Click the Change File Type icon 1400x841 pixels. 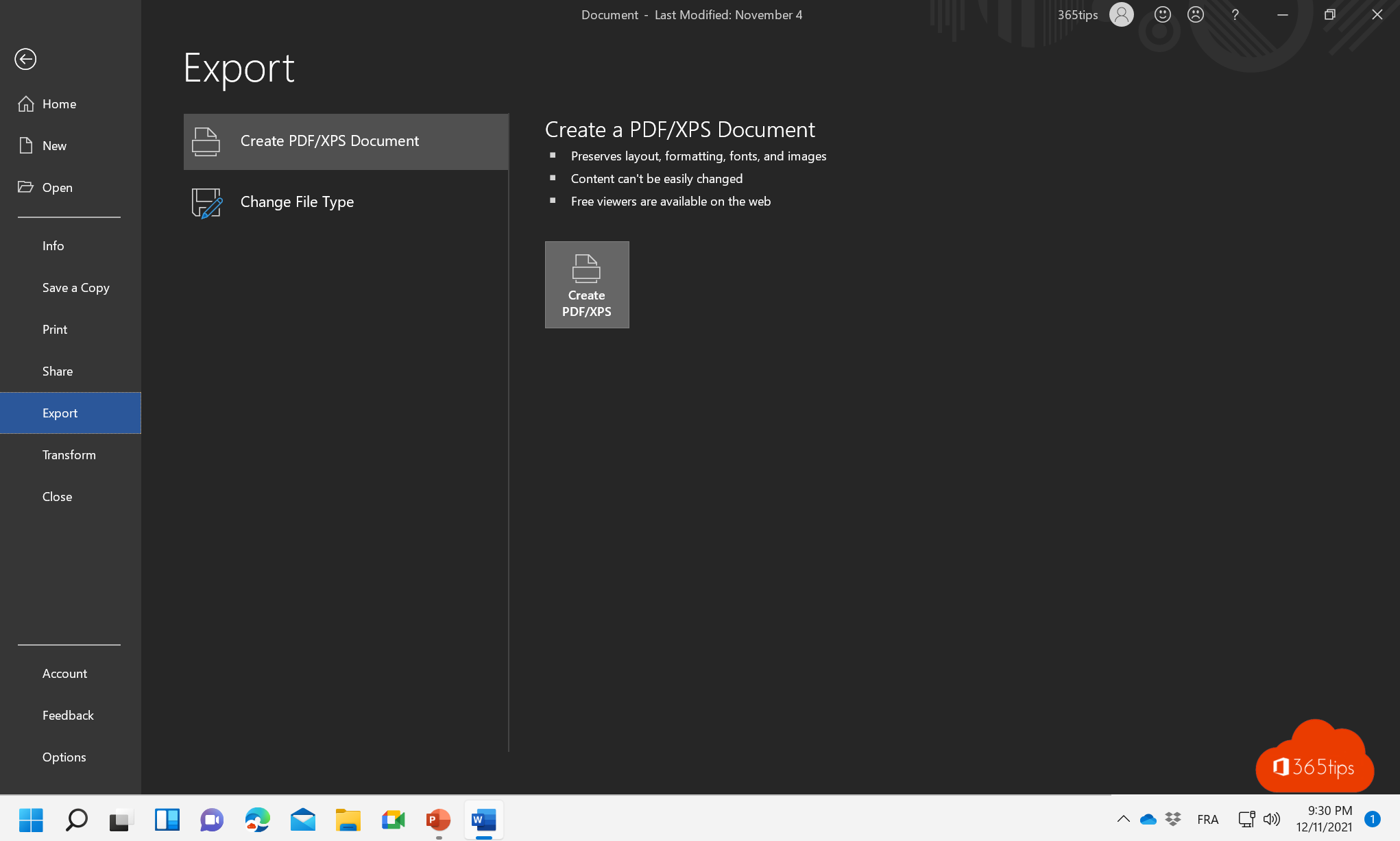206,202
